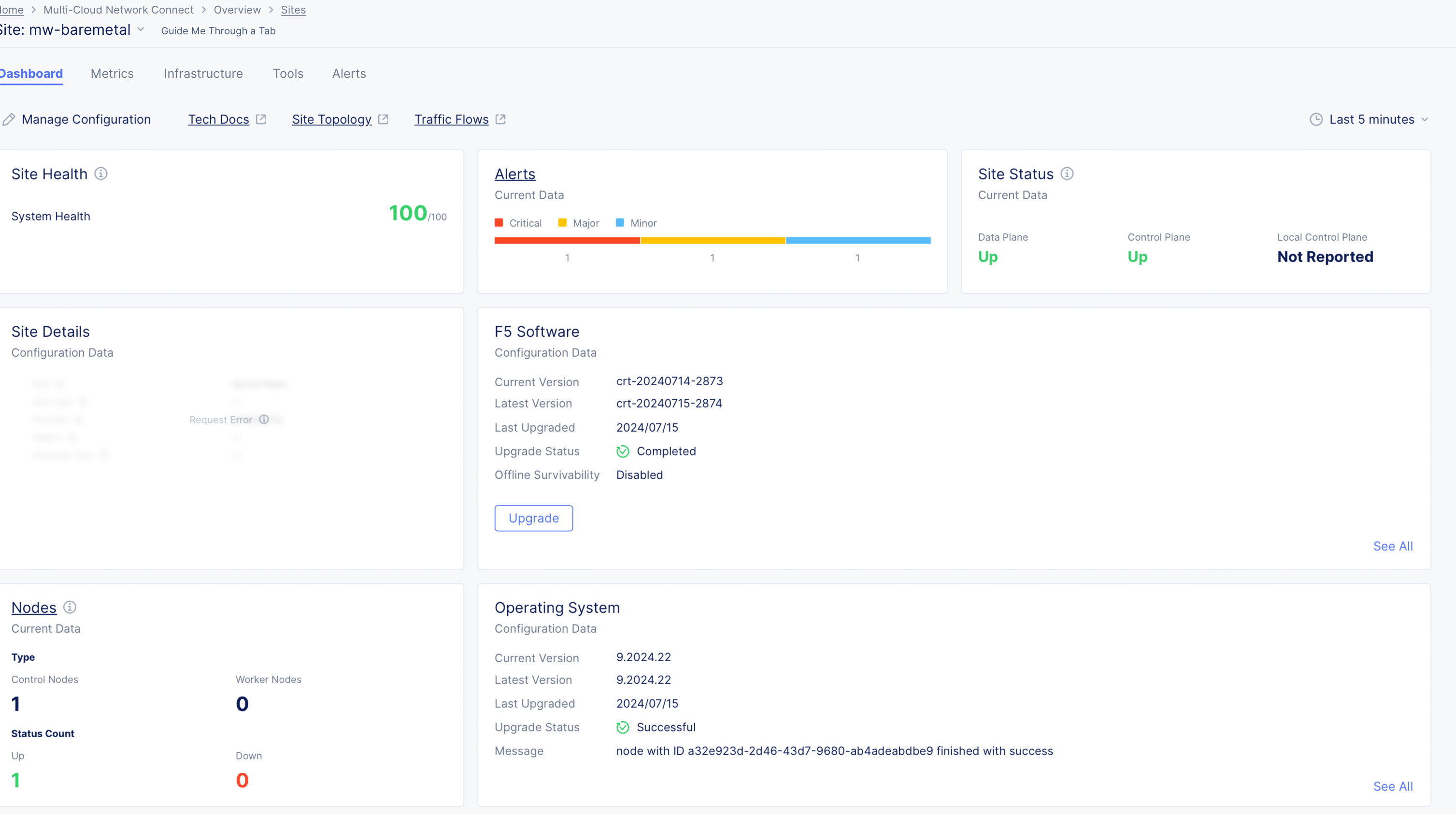This screenshot has height=814, width=1456.
Task: Click the Sites breadcrumb link
Action: coord(293,10)
